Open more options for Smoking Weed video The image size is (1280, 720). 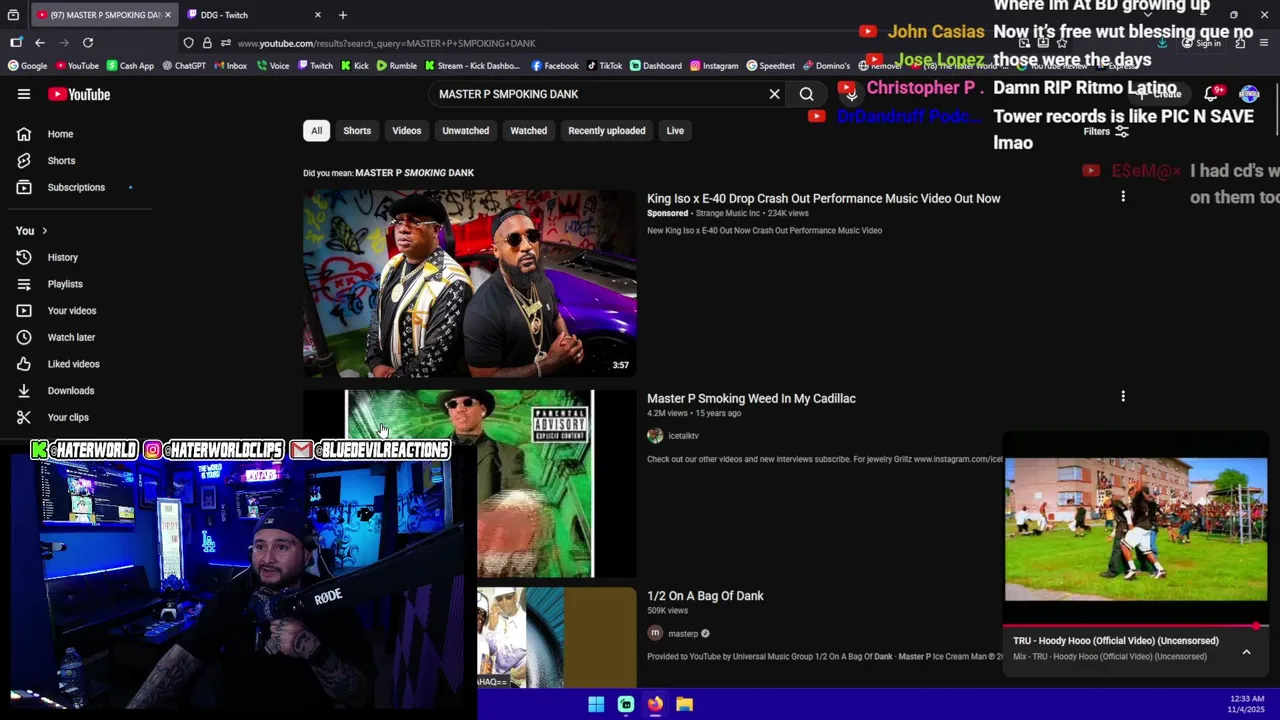tap(1123, 397)
